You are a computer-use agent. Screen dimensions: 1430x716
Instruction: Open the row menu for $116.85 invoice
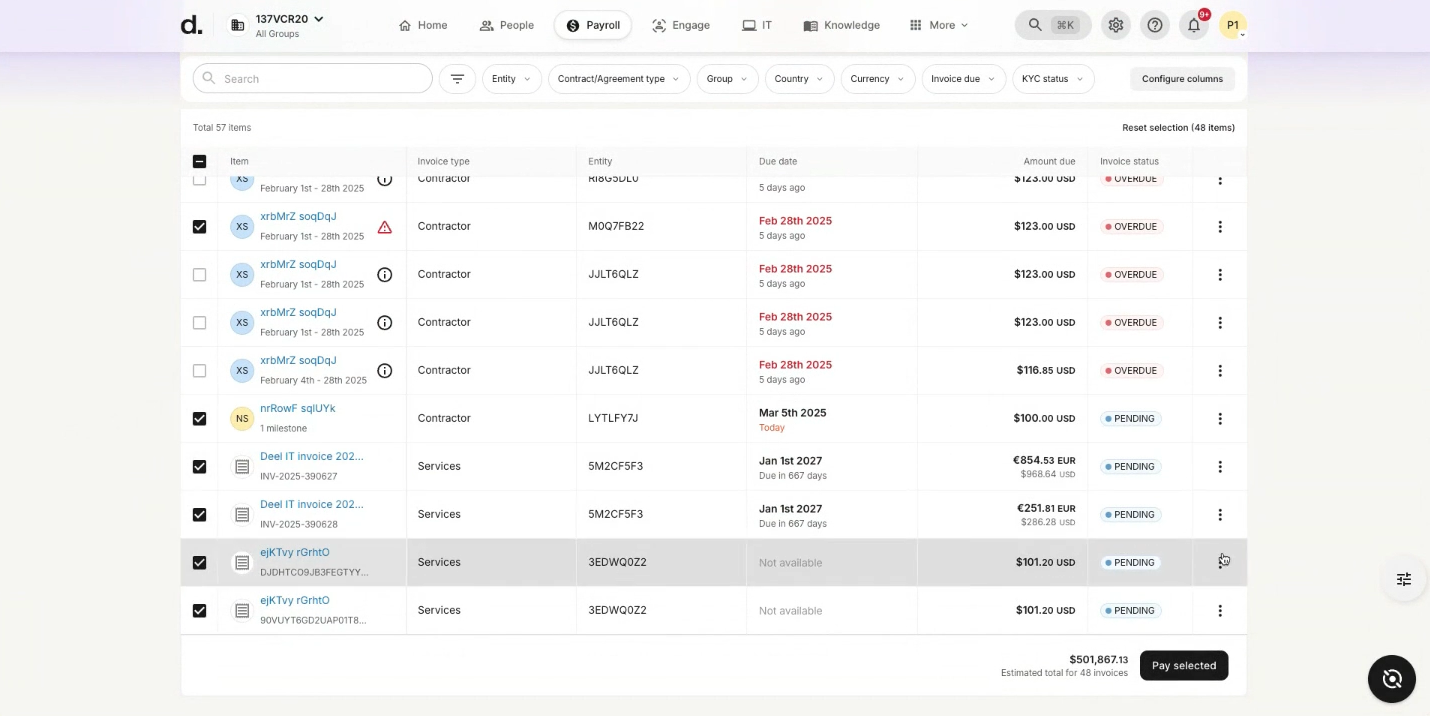pos(1219,371)
